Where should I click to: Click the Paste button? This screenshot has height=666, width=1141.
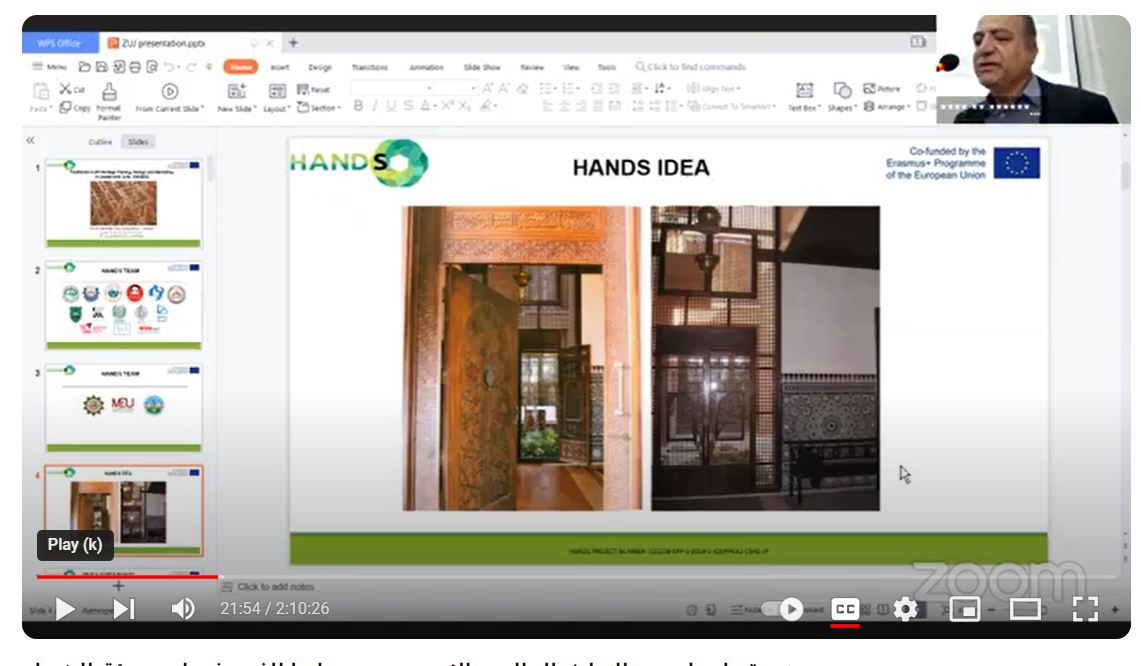coord(41,97)
